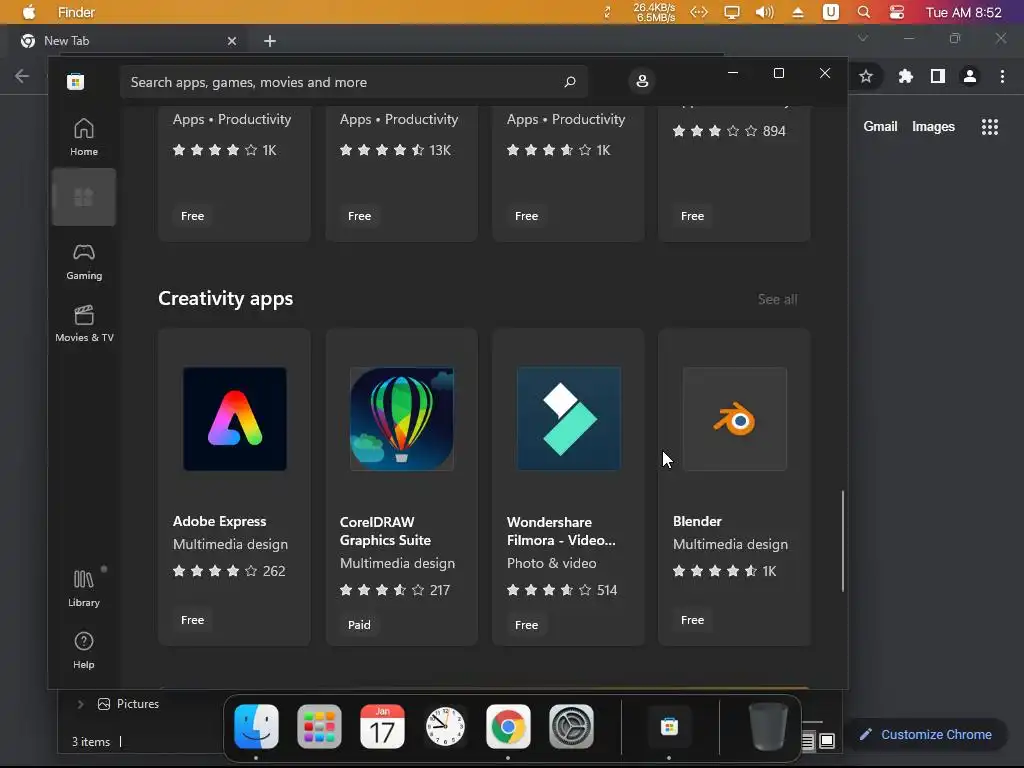
Task: Switch file manager to large icons view
Action: click(x=827, y=741)
